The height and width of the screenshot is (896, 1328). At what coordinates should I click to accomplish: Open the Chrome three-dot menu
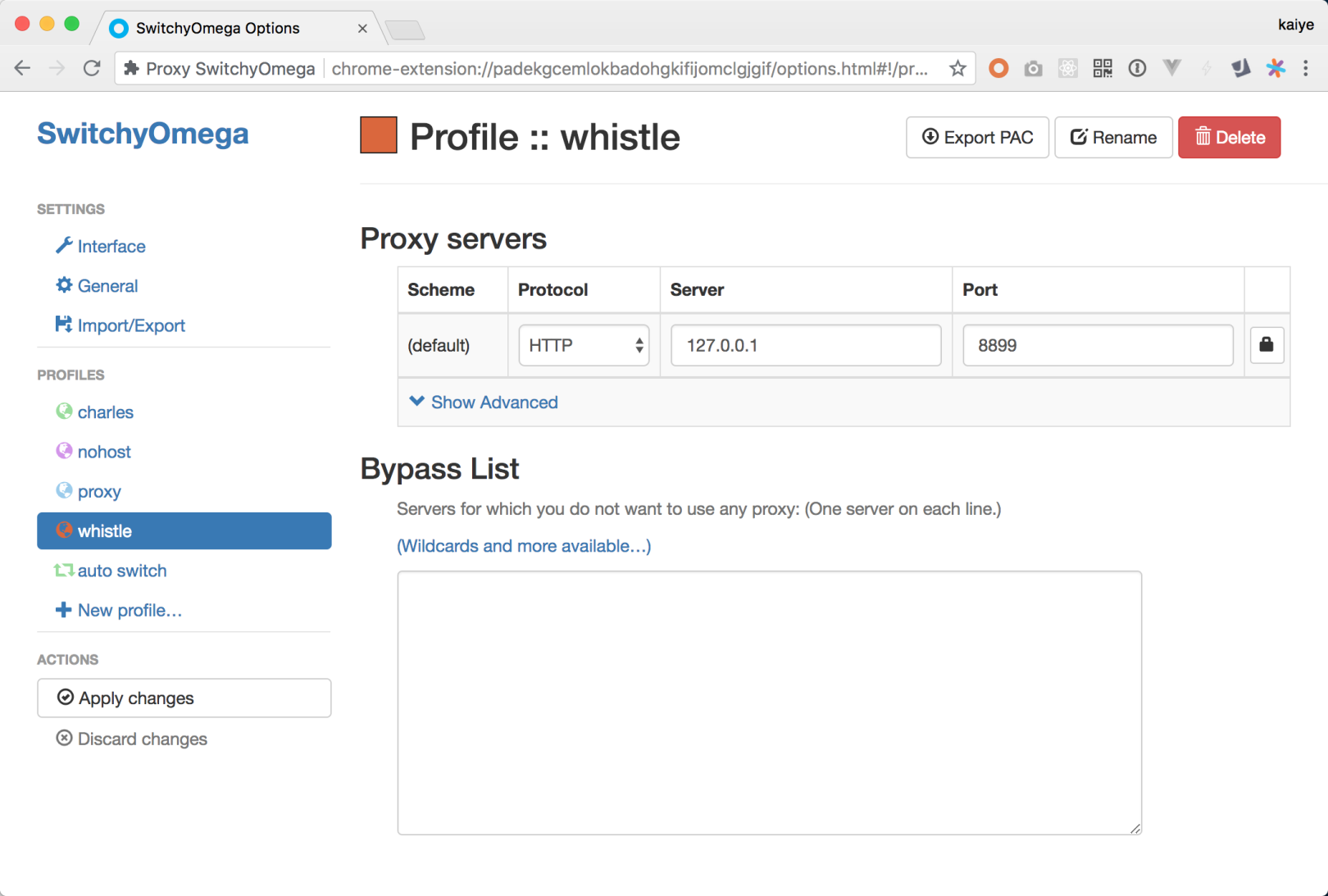click(1306, 69)
